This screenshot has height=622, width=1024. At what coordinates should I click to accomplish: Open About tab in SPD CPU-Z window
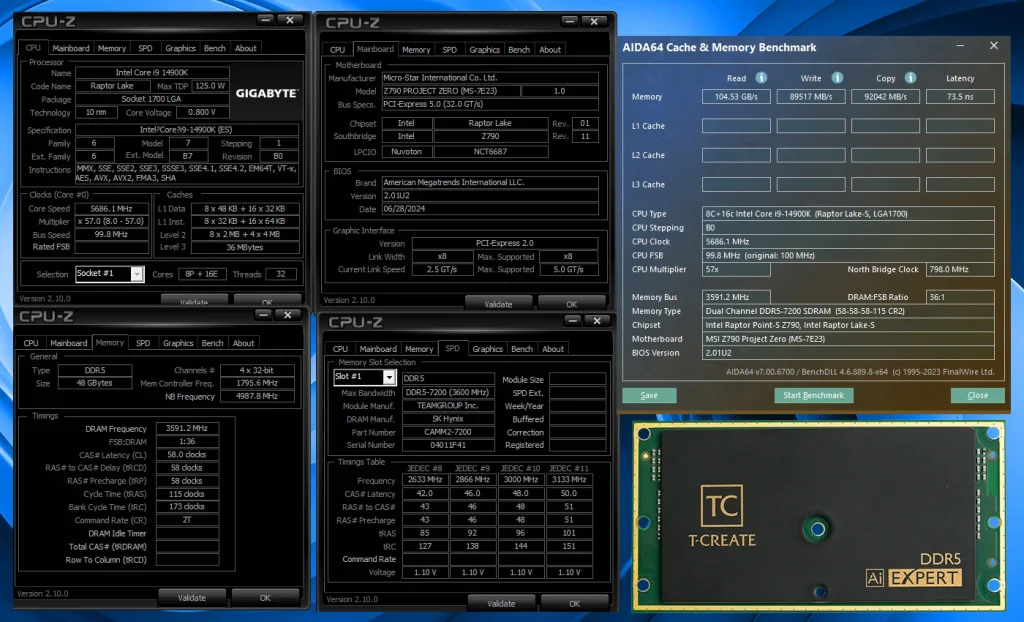point(553,349)
